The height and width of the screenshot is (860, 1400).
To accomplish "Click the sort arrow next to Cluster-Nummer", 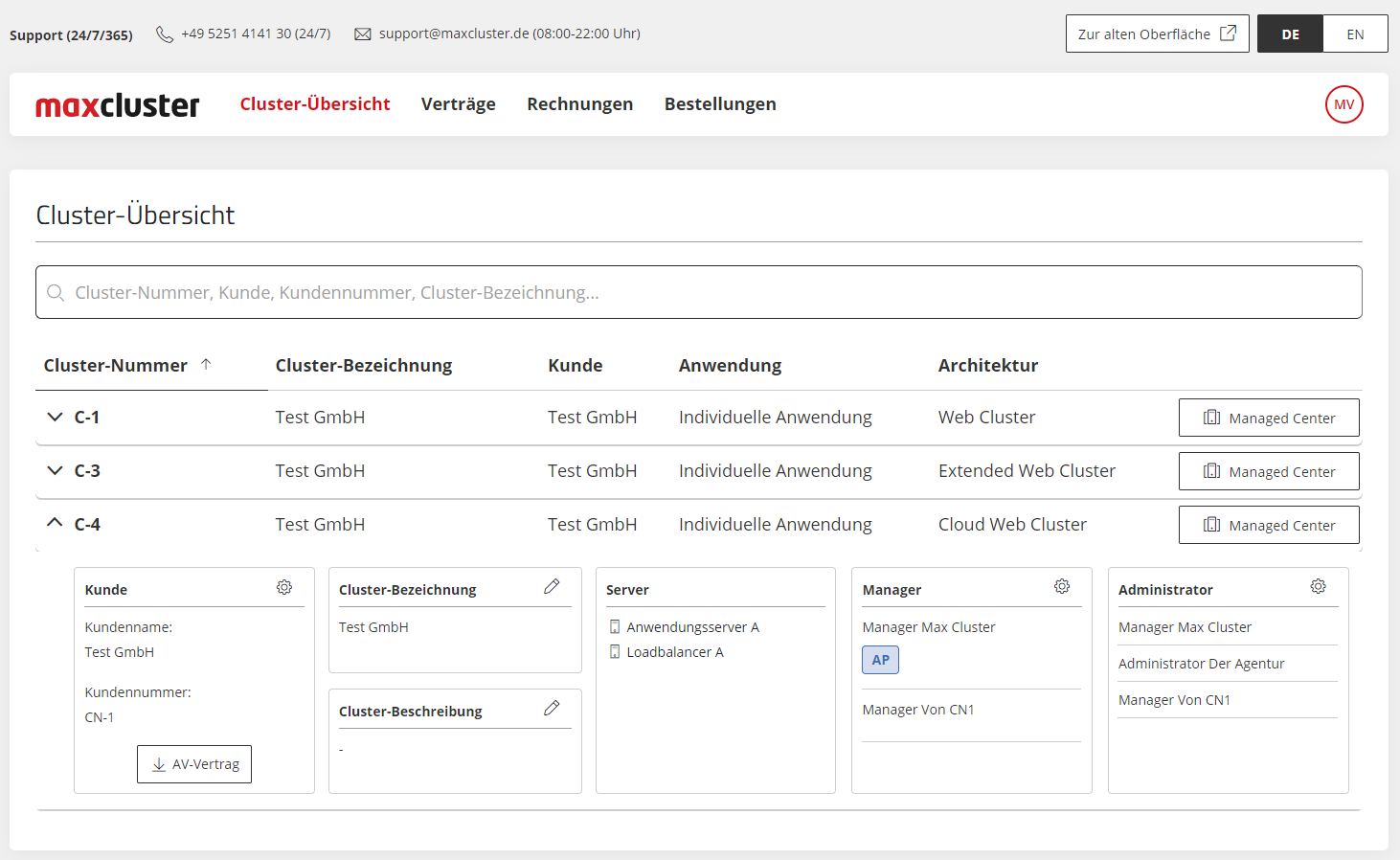I will click(x=206, y=364).
